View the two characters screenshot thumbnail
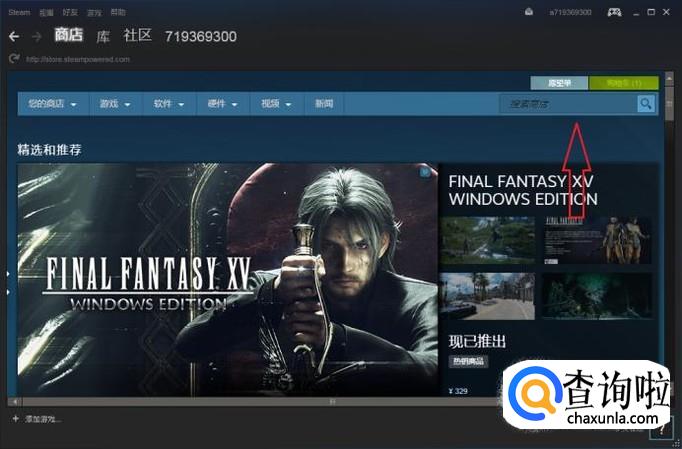The width and height of the screenshot is (682, 449). click(597, 240)
